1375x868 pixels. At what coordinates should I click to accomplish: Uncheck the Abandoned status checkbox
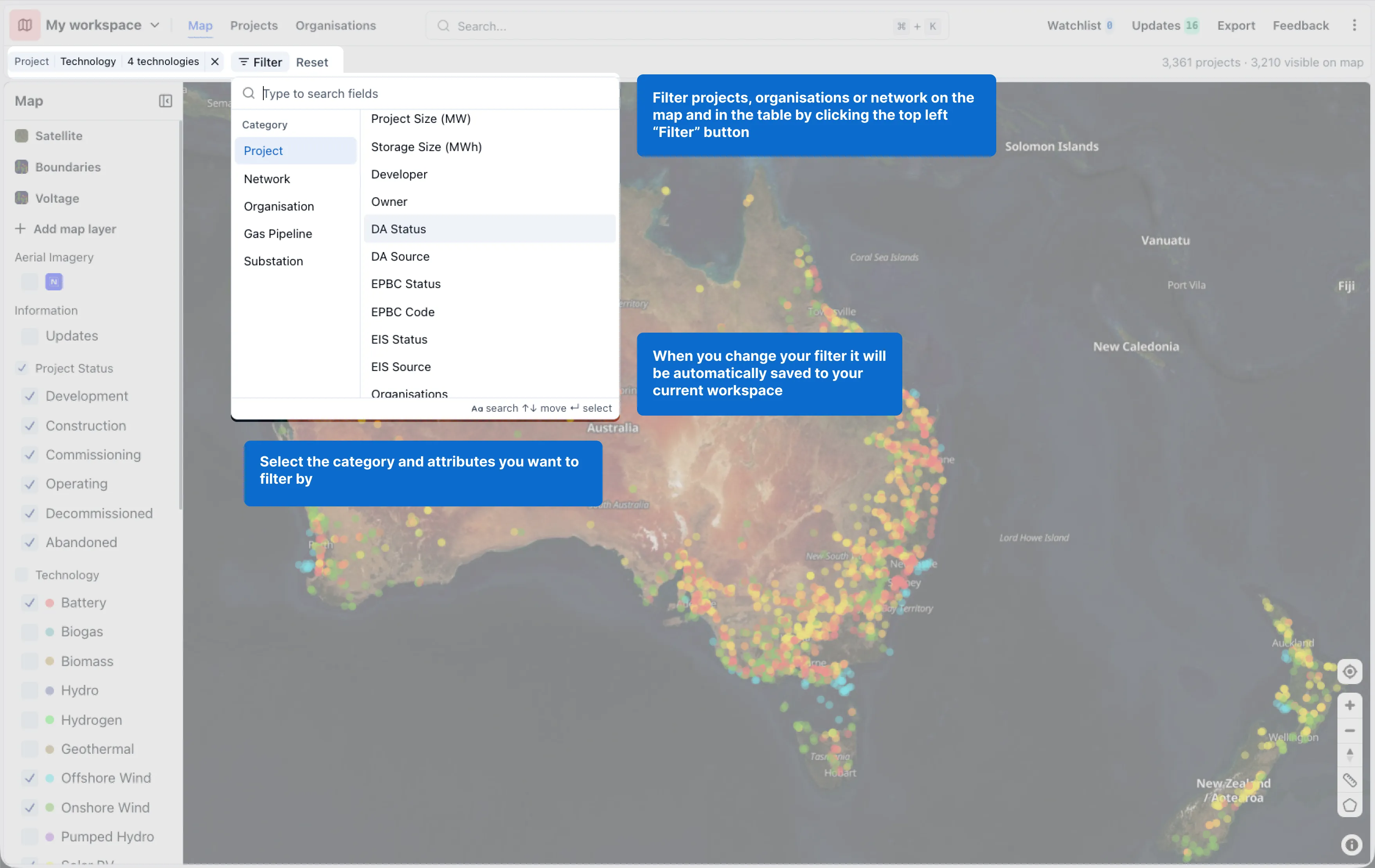coord(30,542)
